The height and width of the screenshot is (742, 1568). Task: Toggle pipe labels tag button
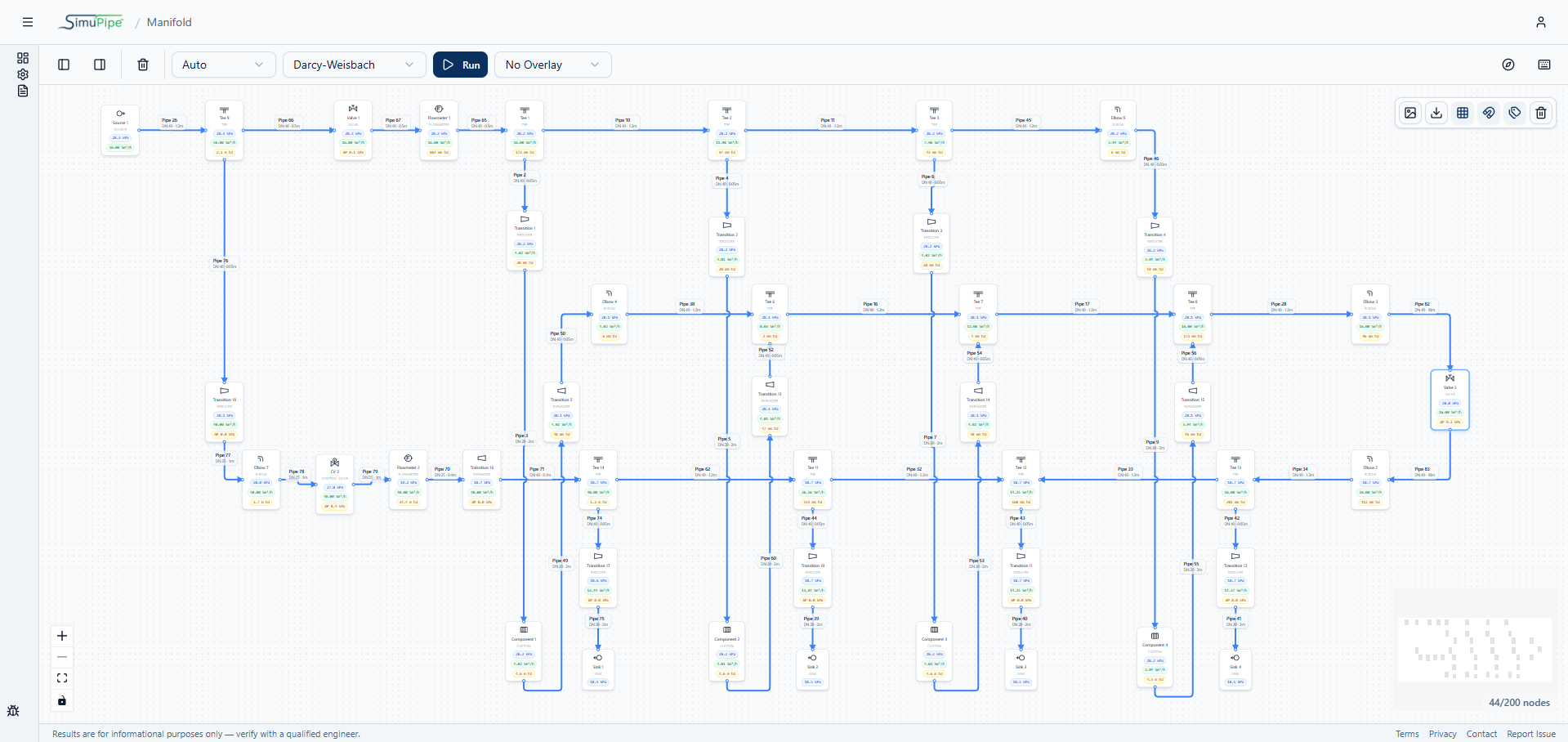1515,113
